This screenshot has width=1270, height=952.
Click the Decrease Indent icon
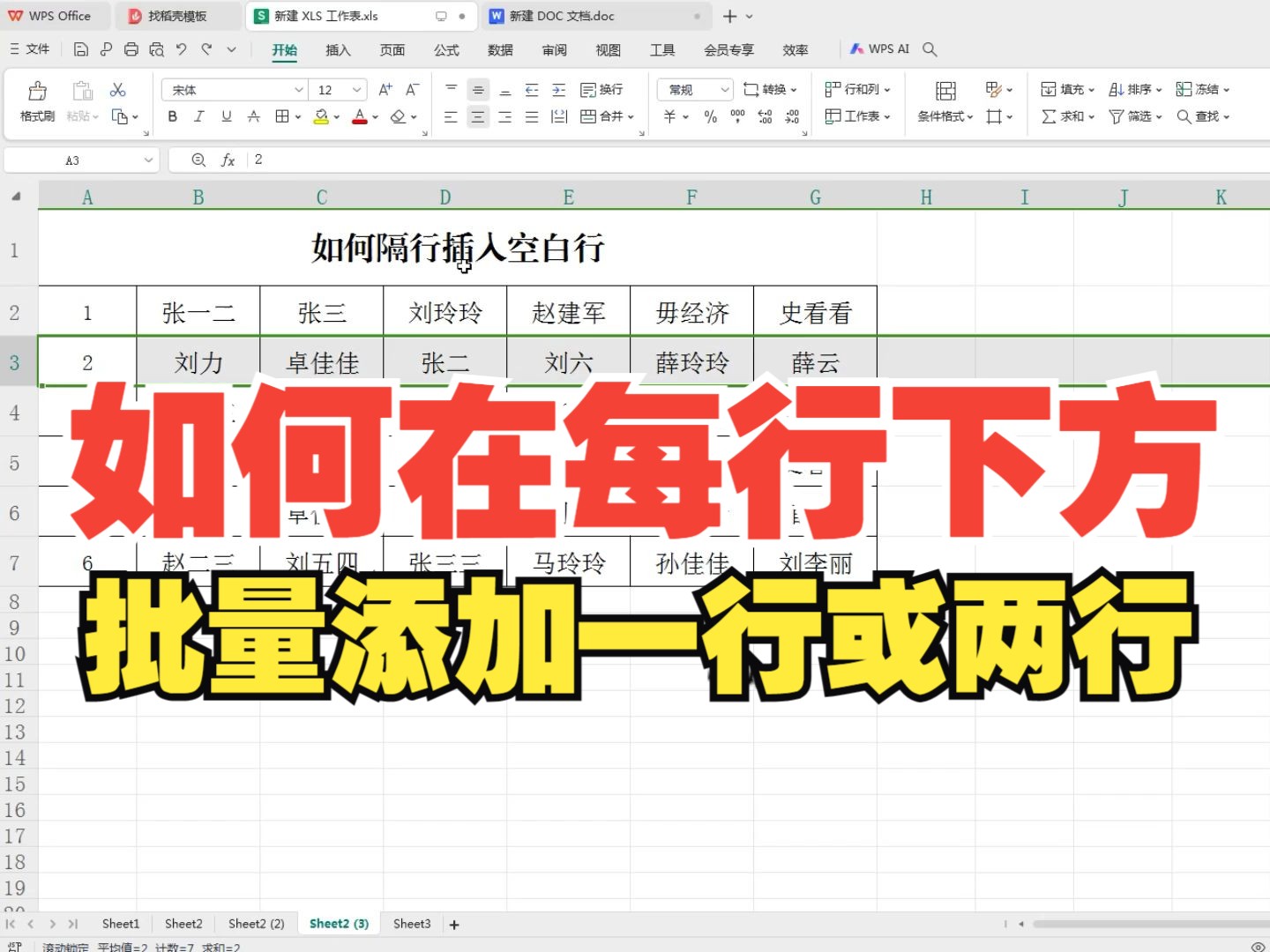(x=531, y=90)
